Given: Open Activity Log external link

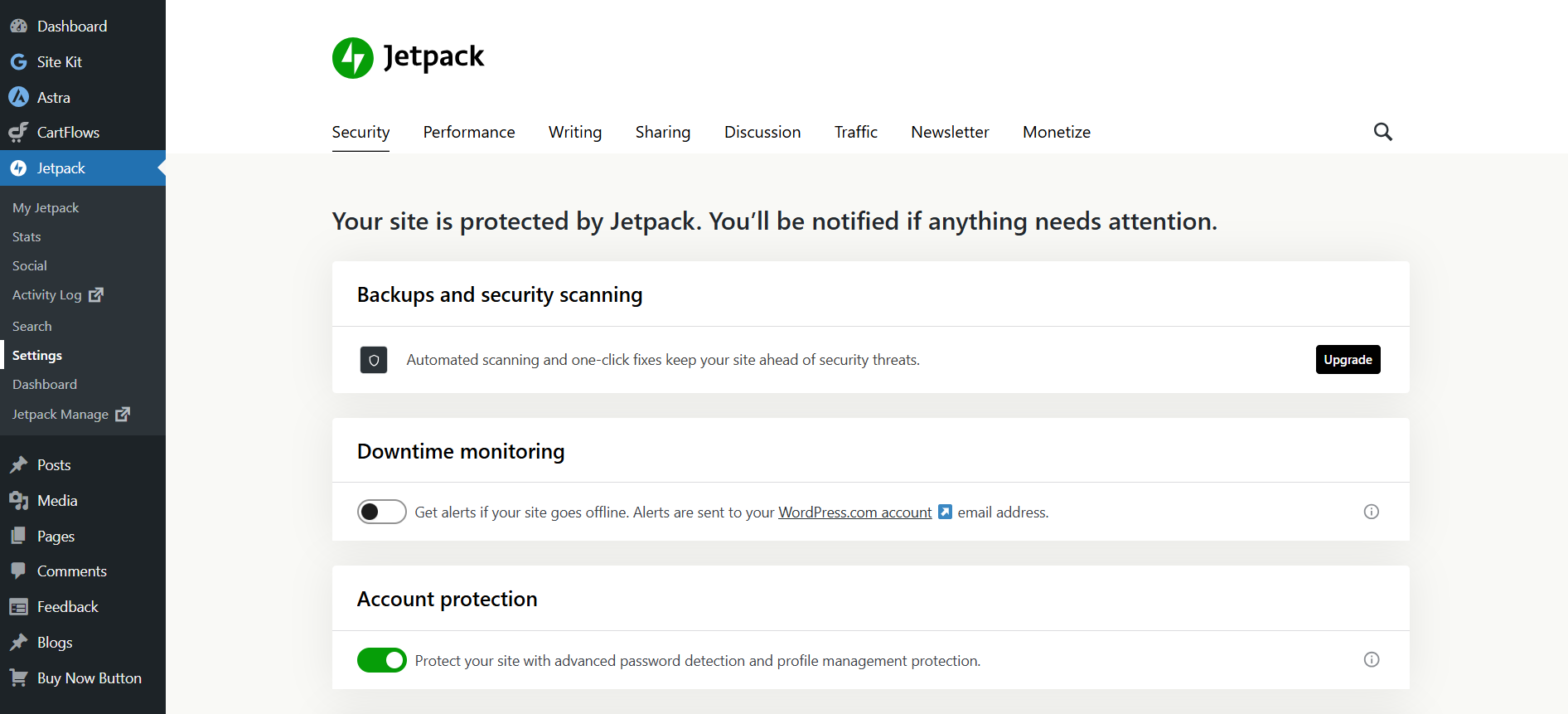Looking at the screenshot, I should (x=56, y=295).
